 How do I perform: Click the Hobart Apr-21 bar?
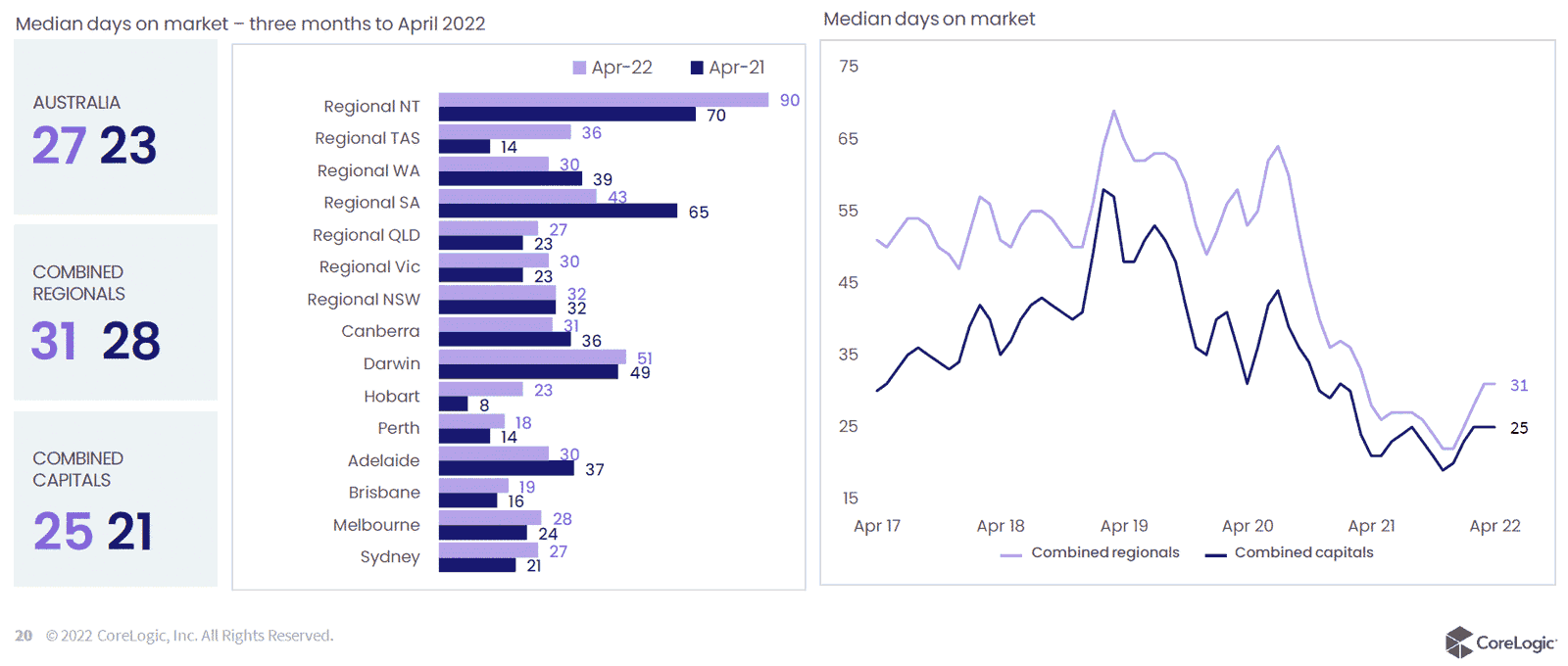click(453, 404)
